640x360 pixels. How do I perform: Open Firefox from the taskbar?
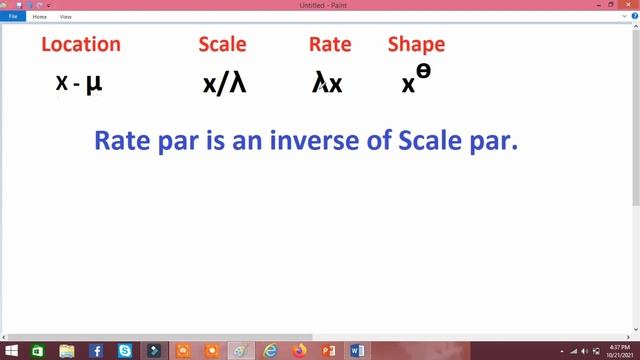point(299,351)
